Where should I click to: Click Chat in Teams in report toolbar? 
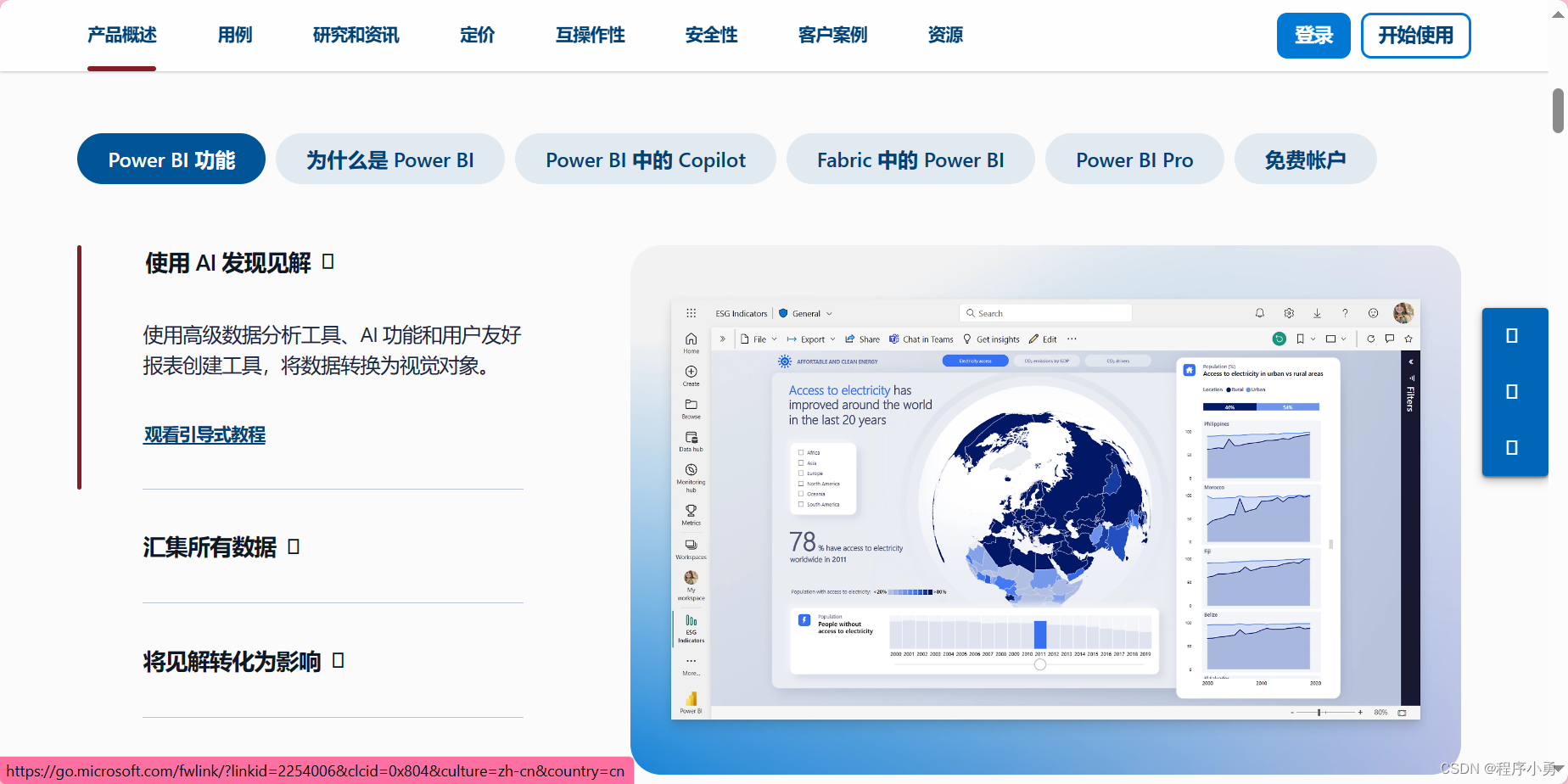pyautogui.click(x=921, y=339)
